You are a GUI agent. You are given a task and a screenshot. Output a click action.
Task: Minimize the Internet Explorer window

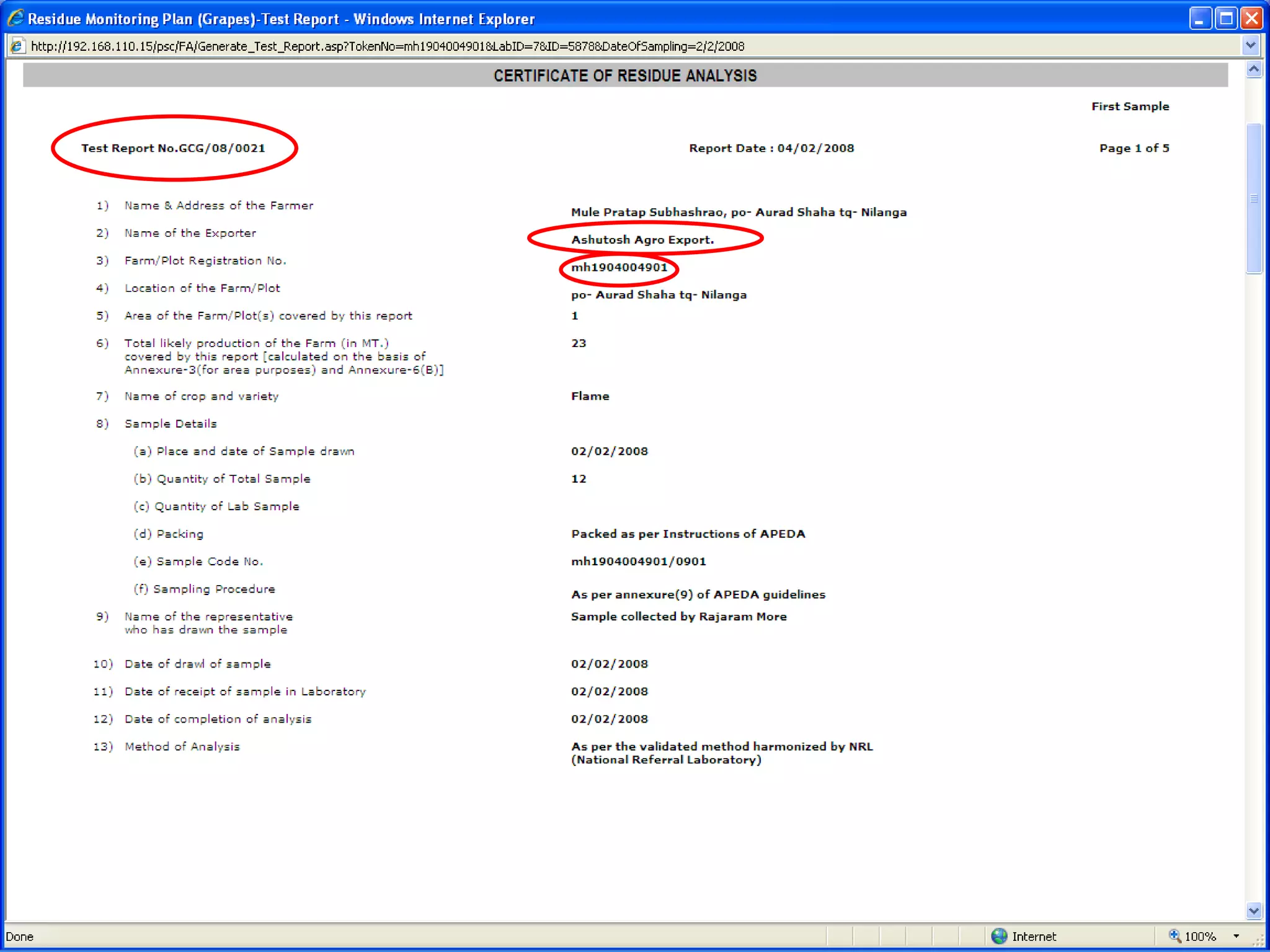(x=1200, y=18)
